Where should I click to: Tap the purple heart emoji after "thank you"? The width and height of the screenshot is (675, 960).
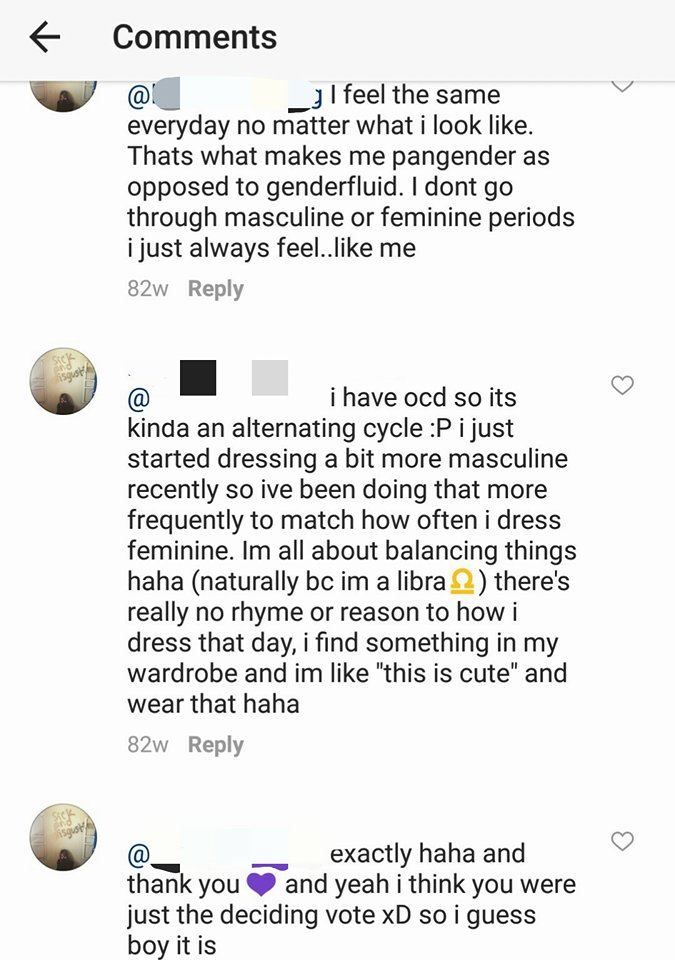pyautogui.click(x=262, y=884)
